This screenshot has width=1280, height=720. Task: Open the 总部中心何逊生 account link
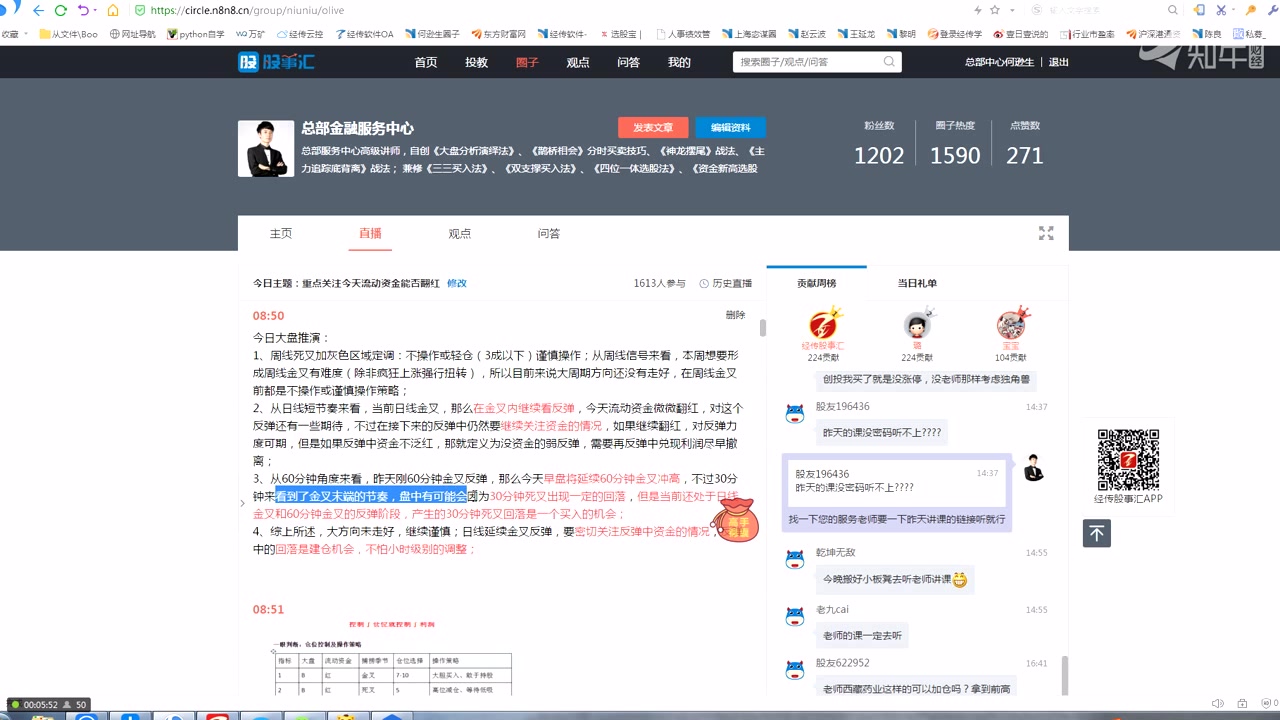tap(999, 62)
